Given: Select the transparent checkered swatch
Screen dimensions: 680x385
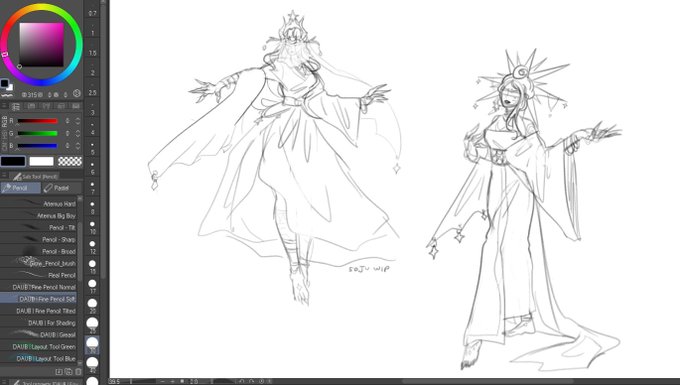Looking at the screenshot, I should 70,161.
